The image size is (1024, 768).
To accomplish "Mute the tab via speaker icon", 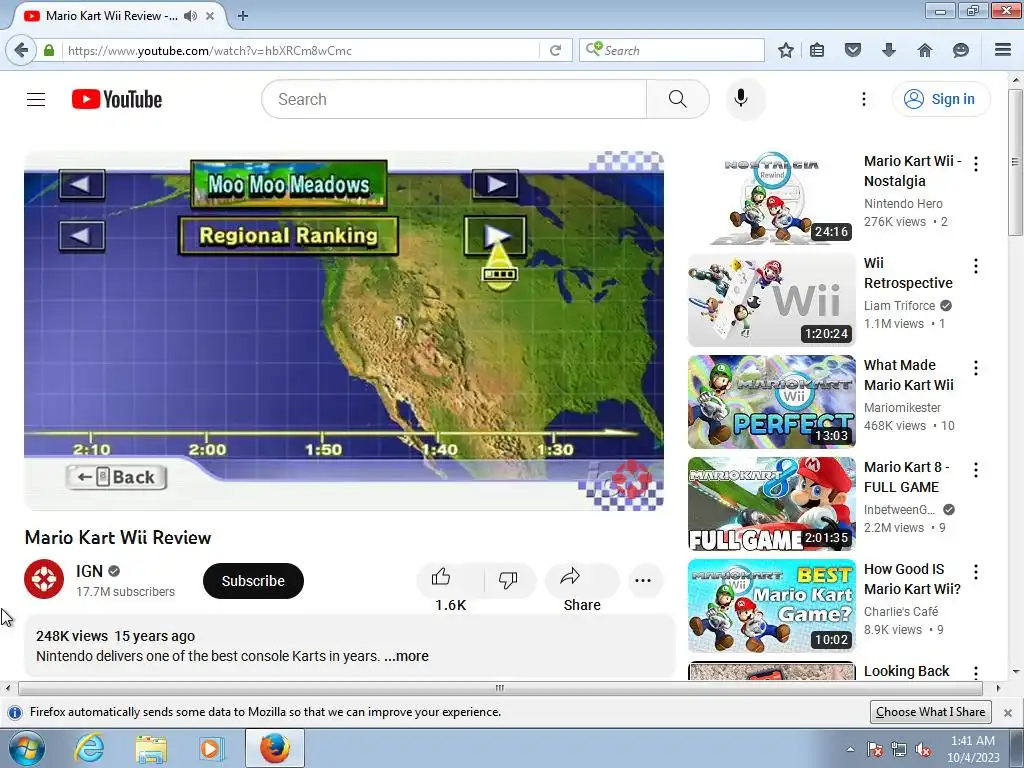I will (x=190, y=16).
